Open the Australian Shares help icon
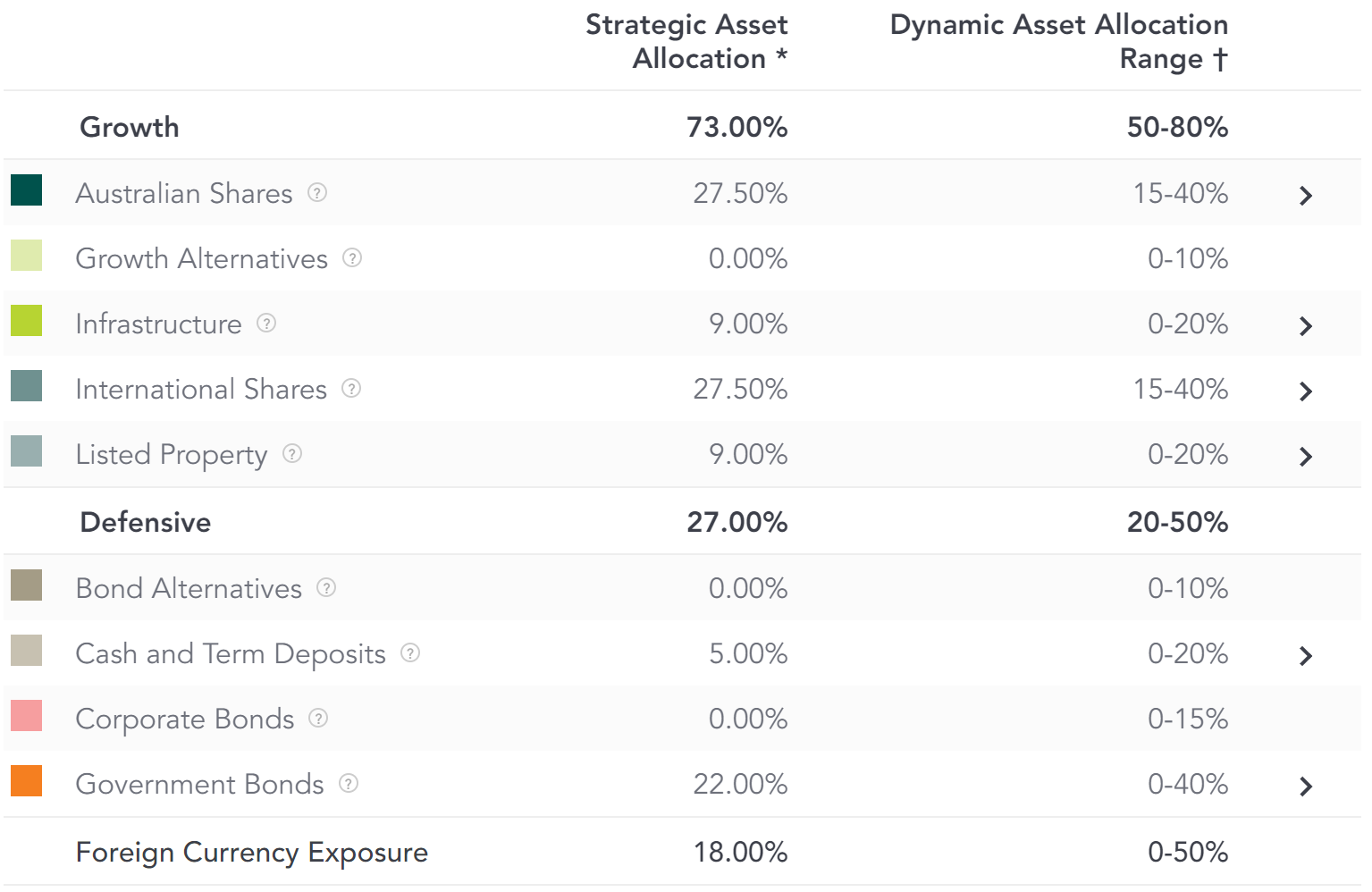 pos(317,192)
